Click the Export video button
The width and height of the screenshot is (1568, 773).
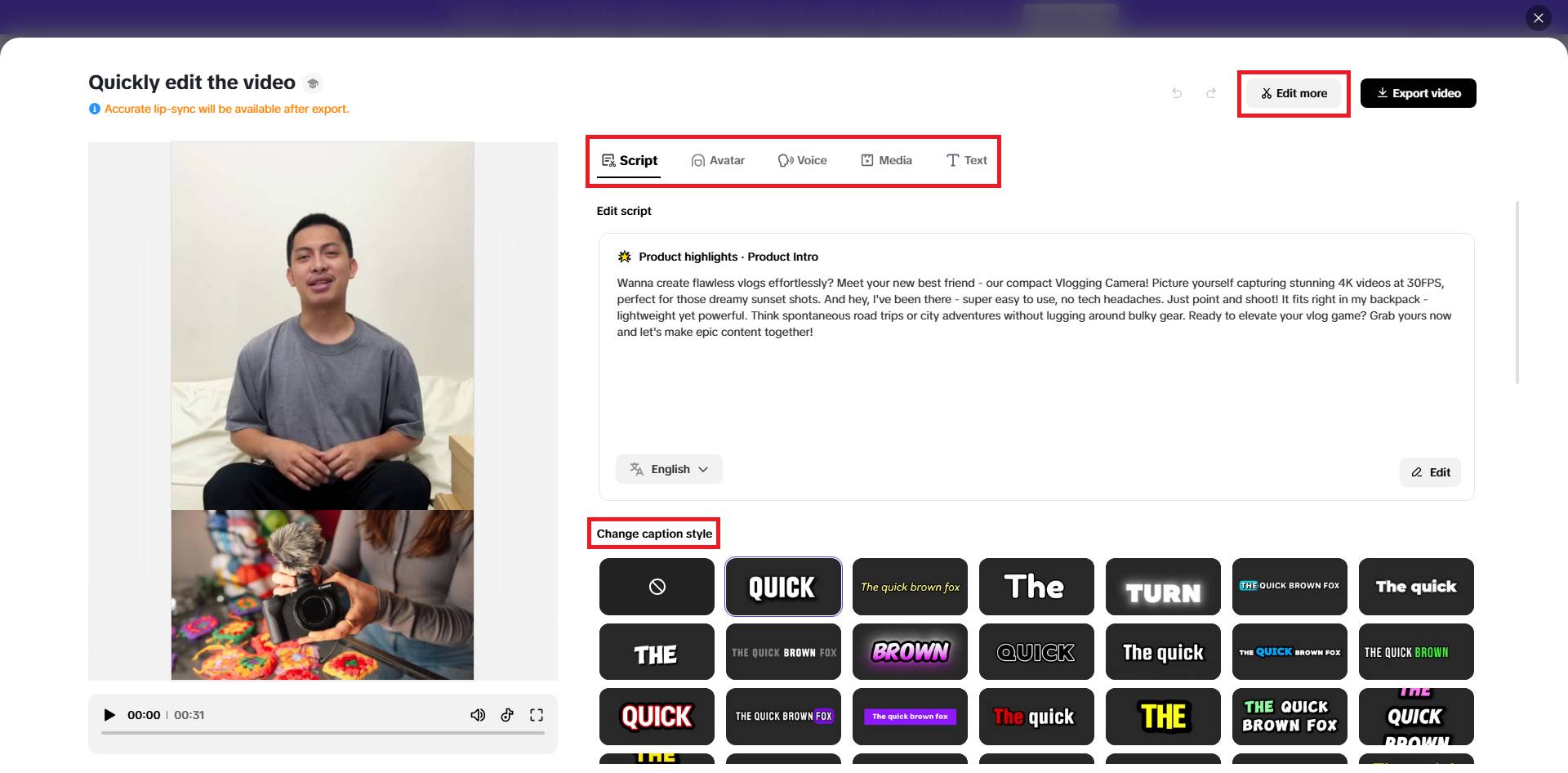tap(1419, 93)
